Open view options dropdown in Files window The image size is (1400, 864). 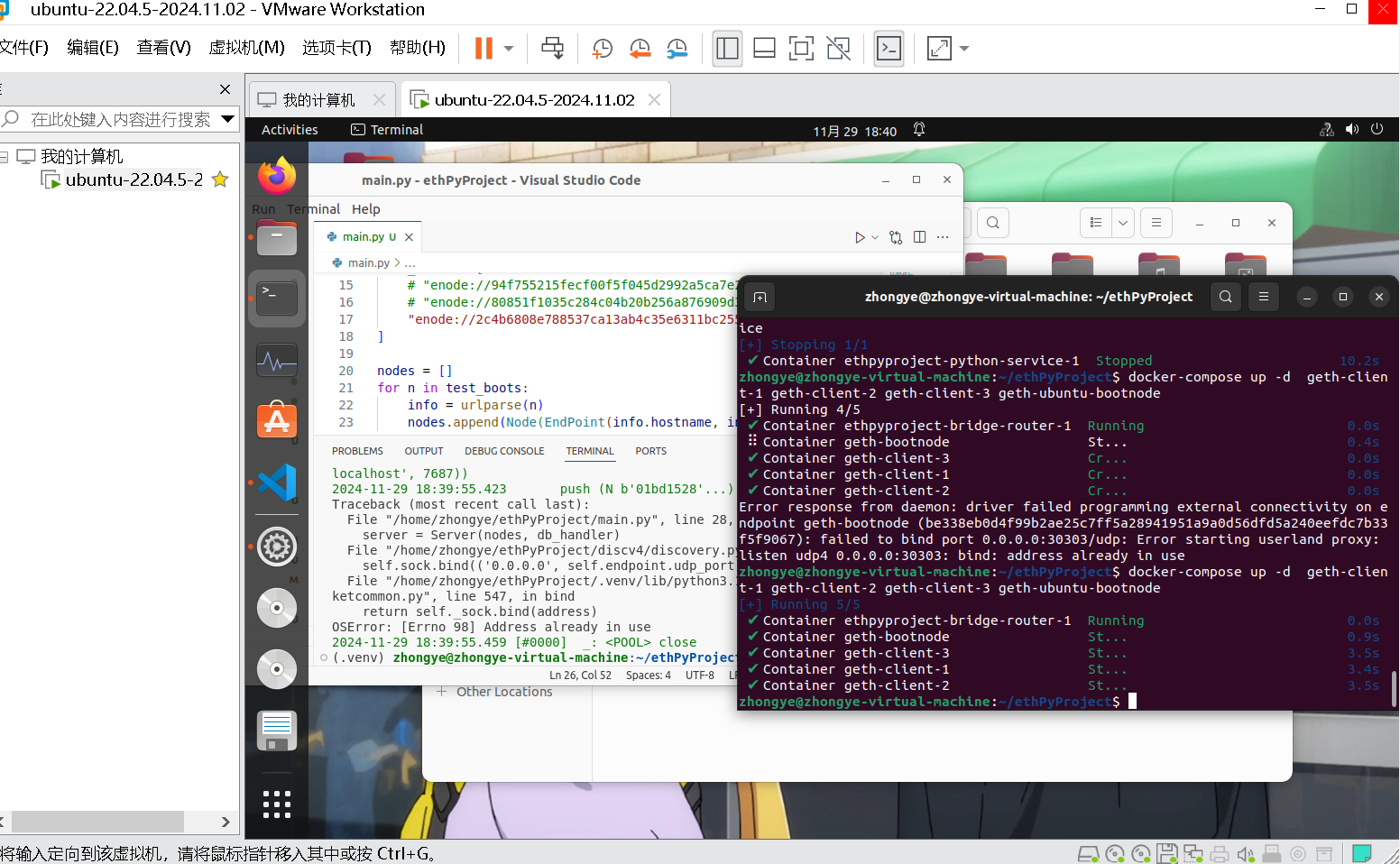(1123, 223)
